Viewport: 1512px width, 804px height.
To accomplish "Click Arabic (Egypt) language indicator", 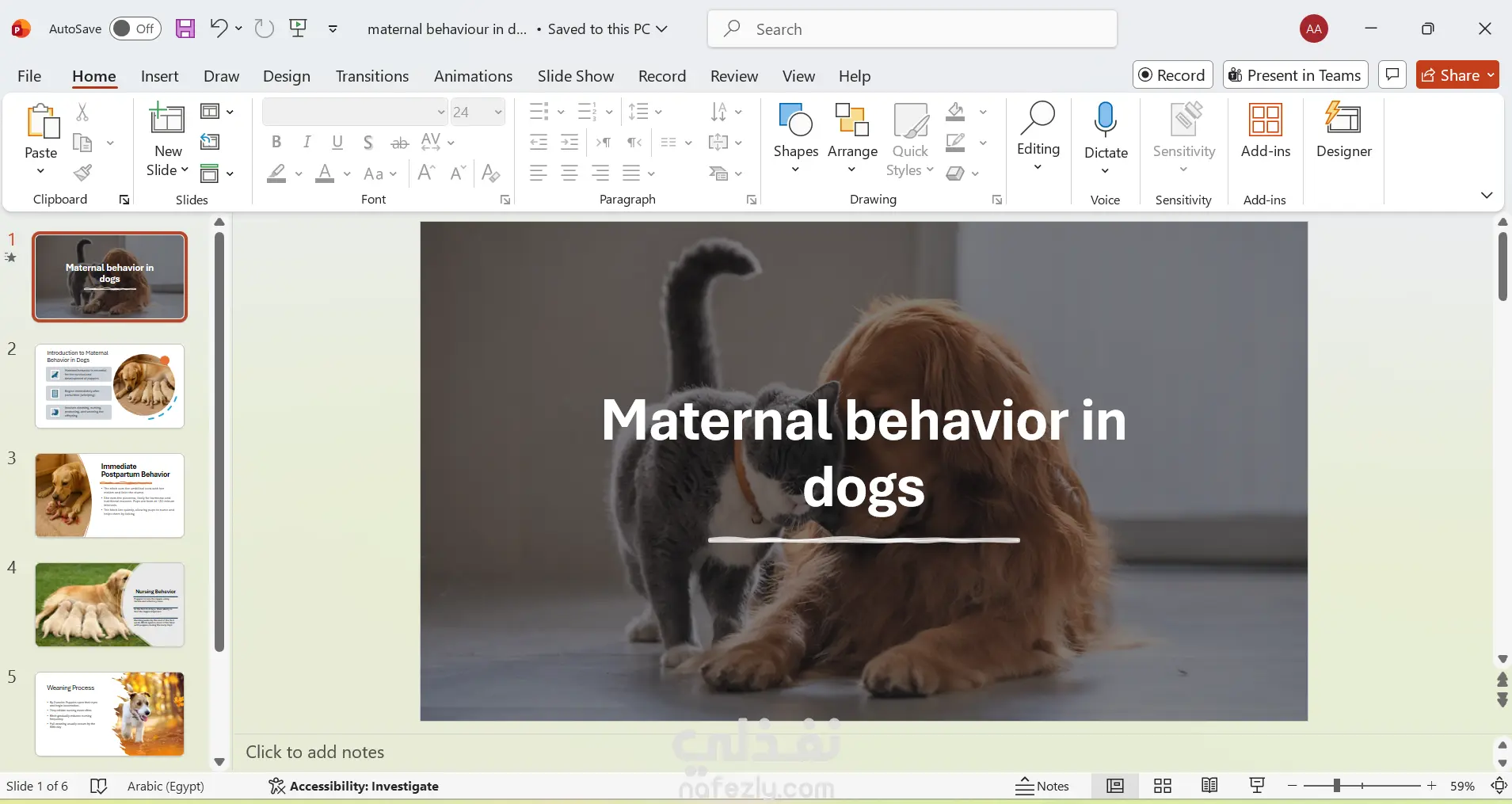I will point(166,786).
